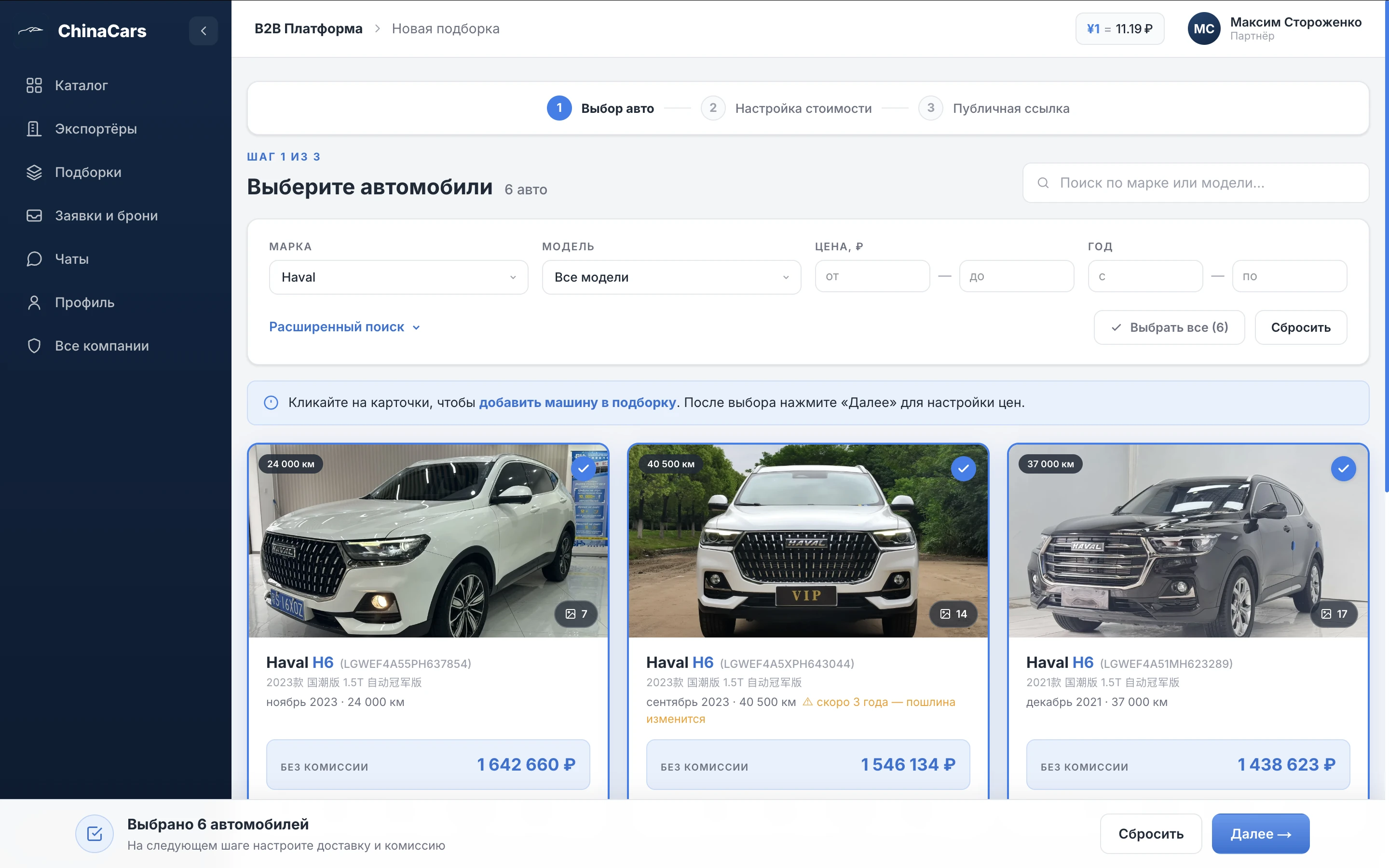
Task: Click the yuan exchange rate badge
Action: [x=1119, y=29]
